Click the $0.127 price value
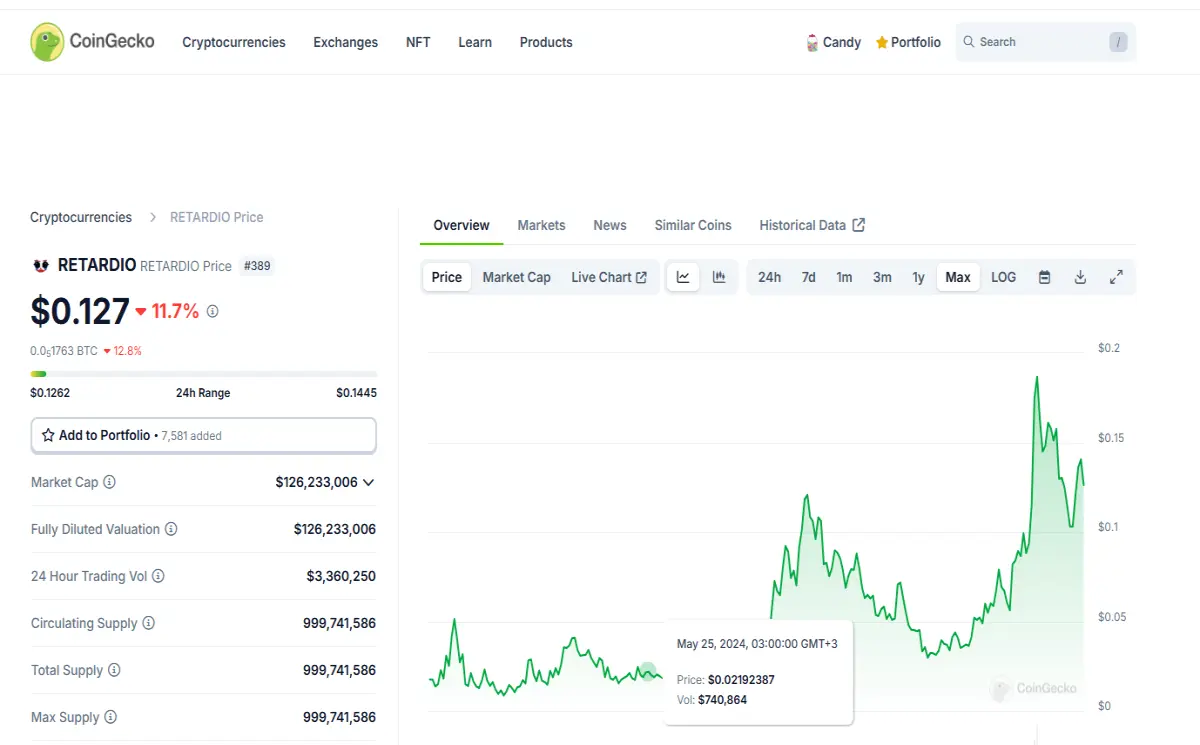1200x745 pixels. (x=80, y=311)
